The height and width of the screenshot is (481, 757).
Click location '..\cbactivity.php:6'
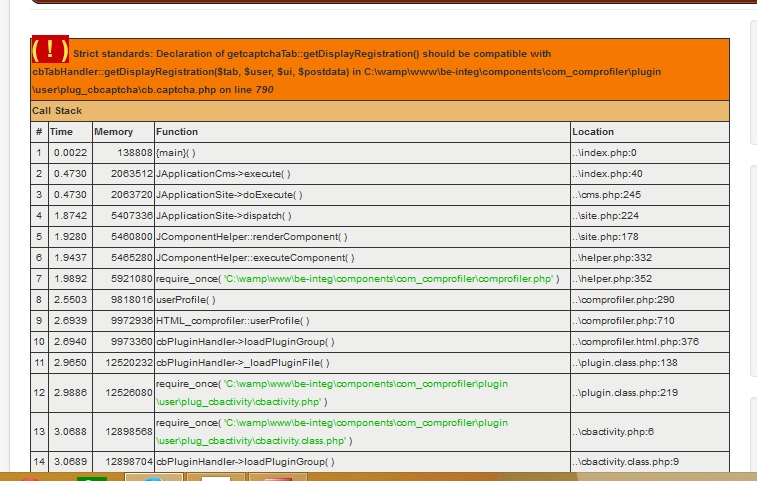coord(613,432)
